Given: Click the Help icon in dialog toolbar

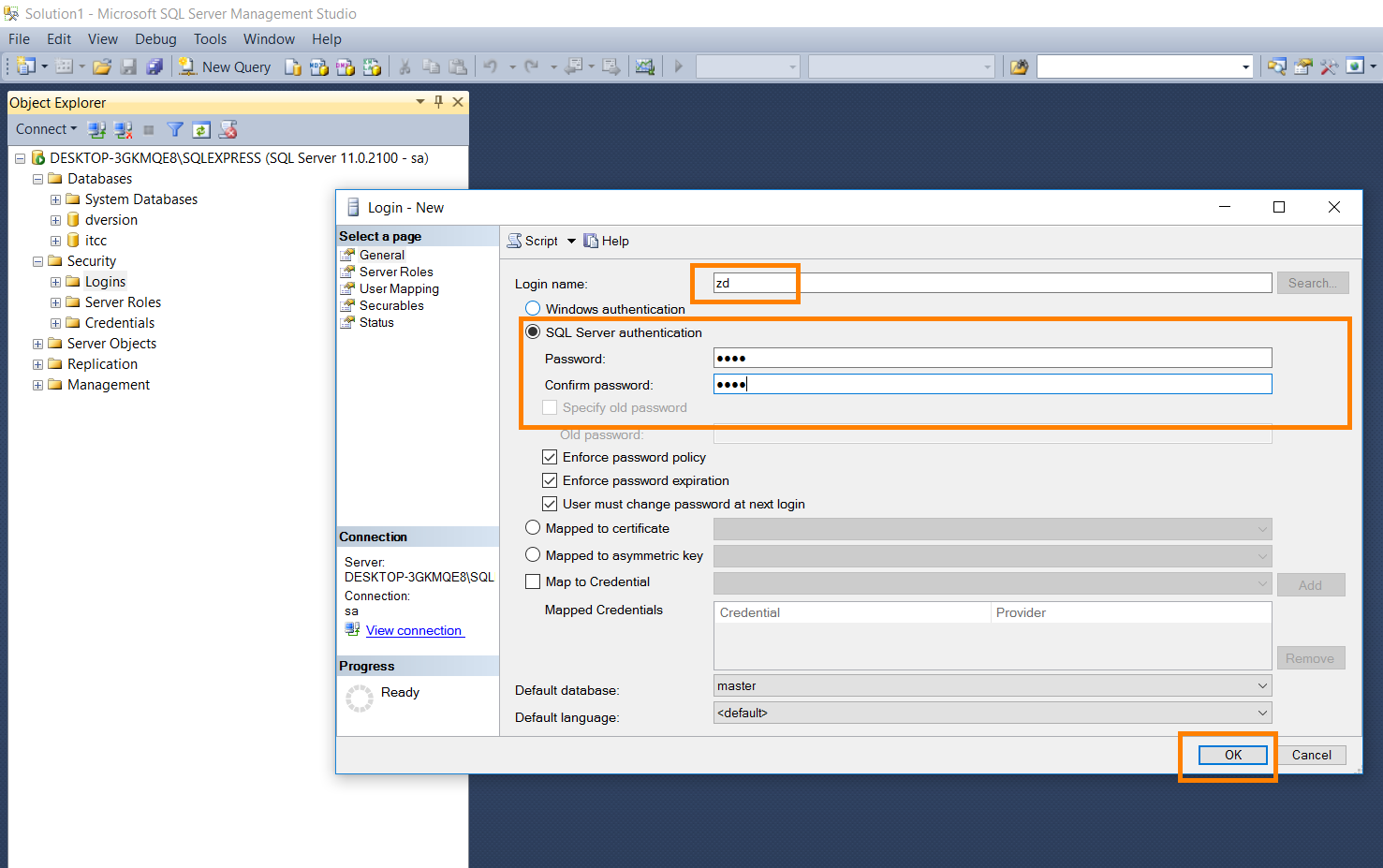Looking at the screenshot, I should [606, 241].
